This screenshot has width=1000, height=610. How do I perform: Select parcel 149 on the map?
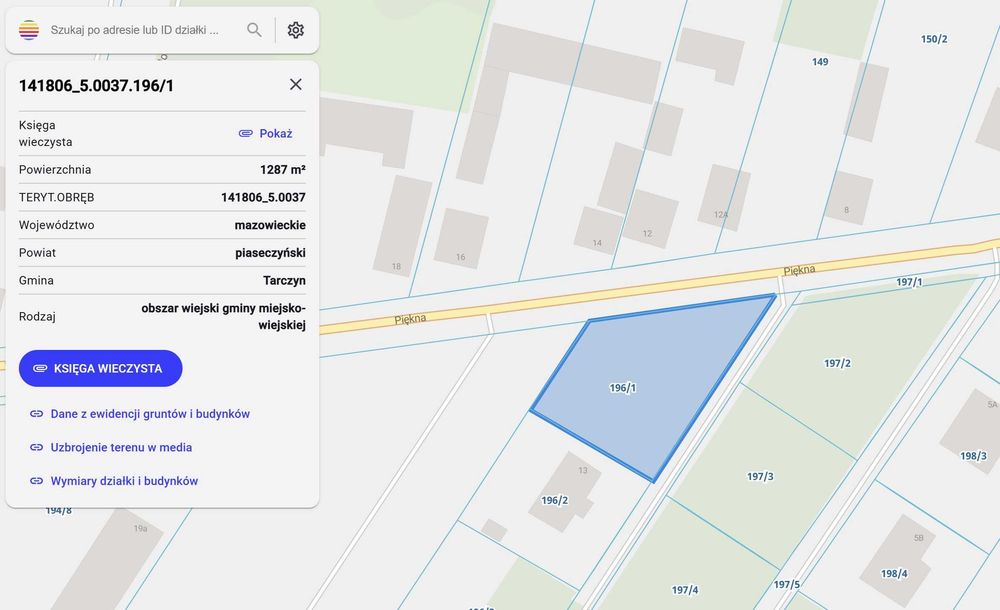point(820,62)
